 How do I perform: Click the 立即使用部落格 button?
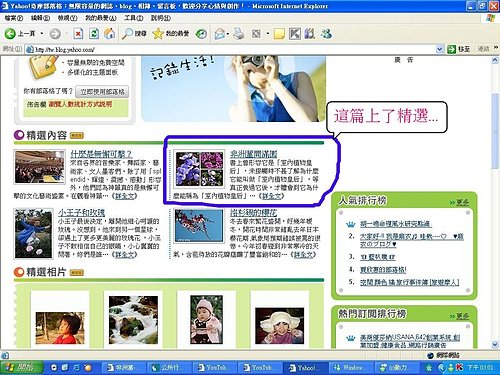pos(102,91)
